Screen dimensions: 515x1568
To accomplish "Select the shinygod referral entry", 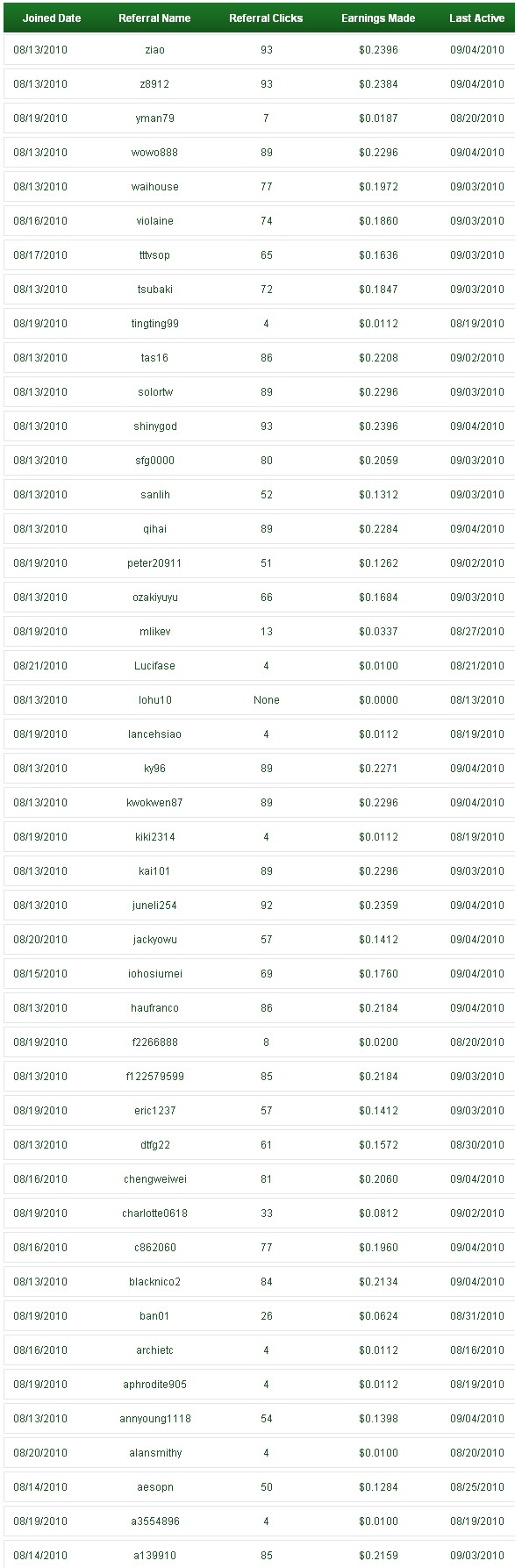I will click(154, 426).
